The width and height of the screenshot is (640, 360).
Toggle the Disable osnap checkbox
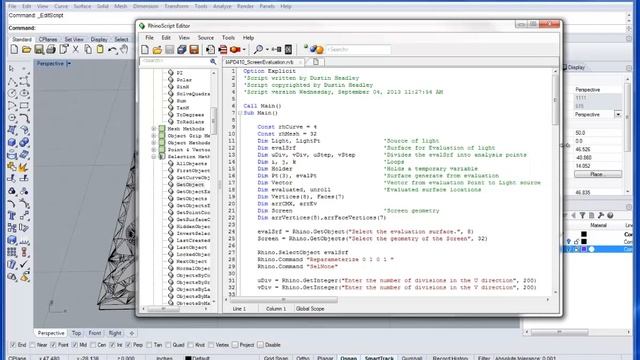260,345
